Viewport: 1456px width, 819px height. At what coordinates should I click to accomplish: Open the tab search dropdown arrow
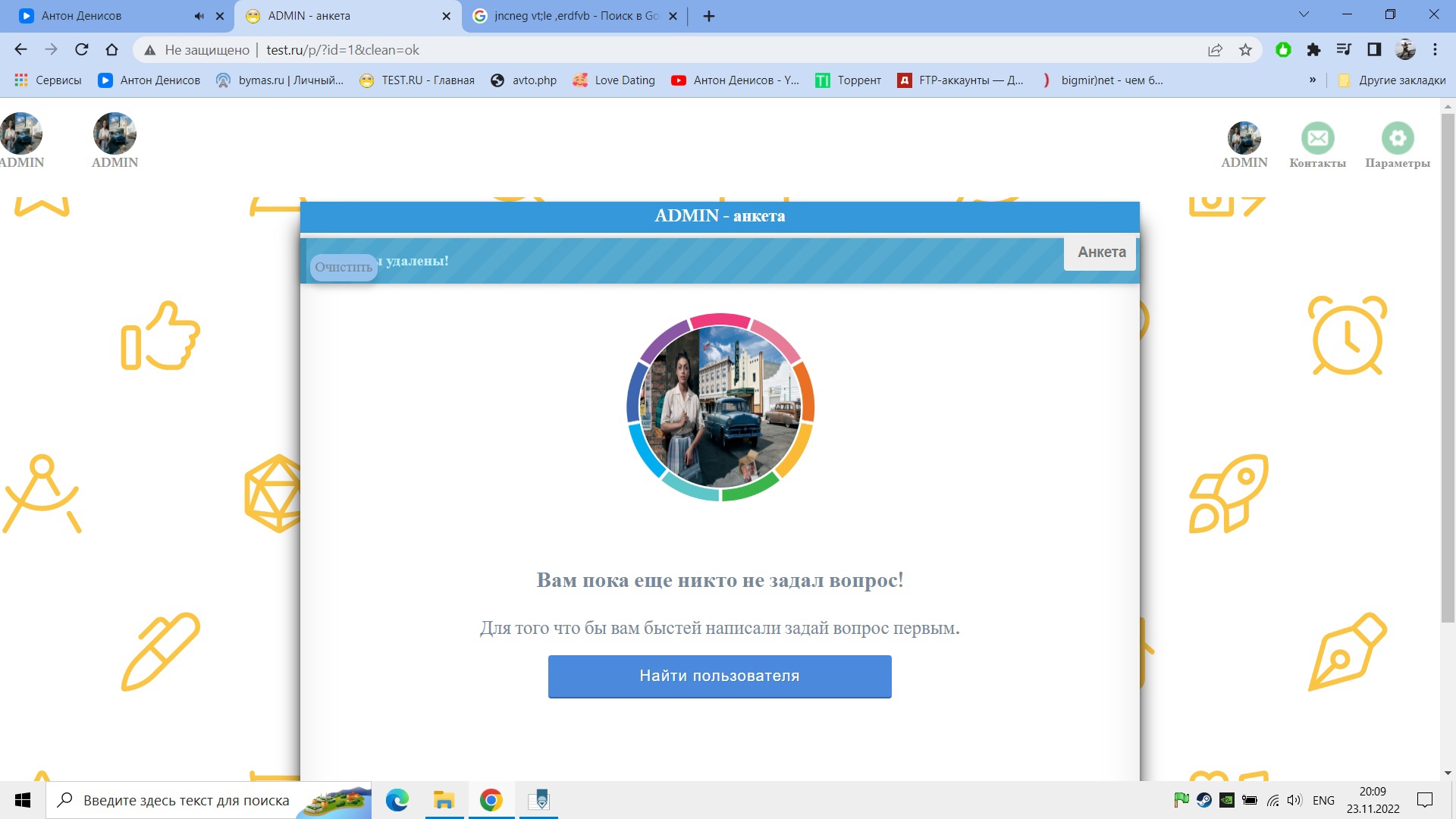tap(1304, 14)
